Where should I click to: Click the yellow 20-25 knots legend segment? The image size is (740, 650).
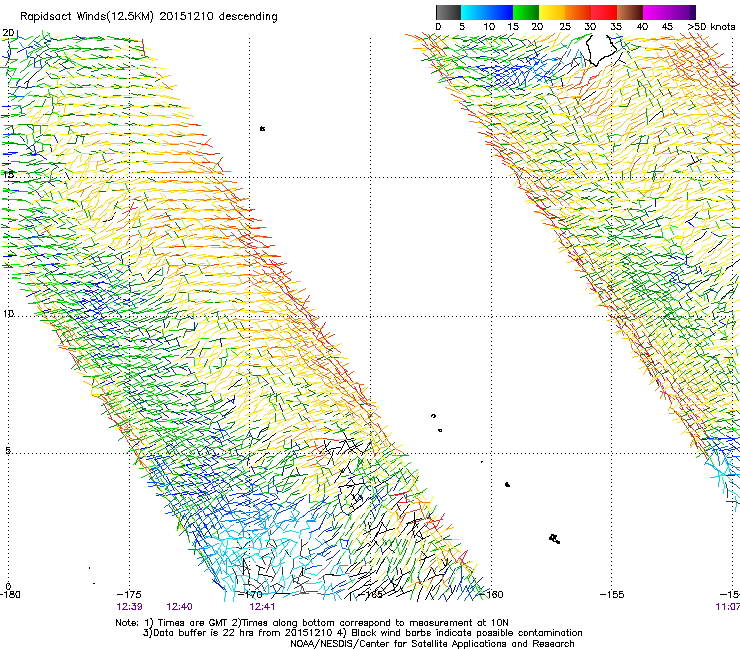[552, 12]
